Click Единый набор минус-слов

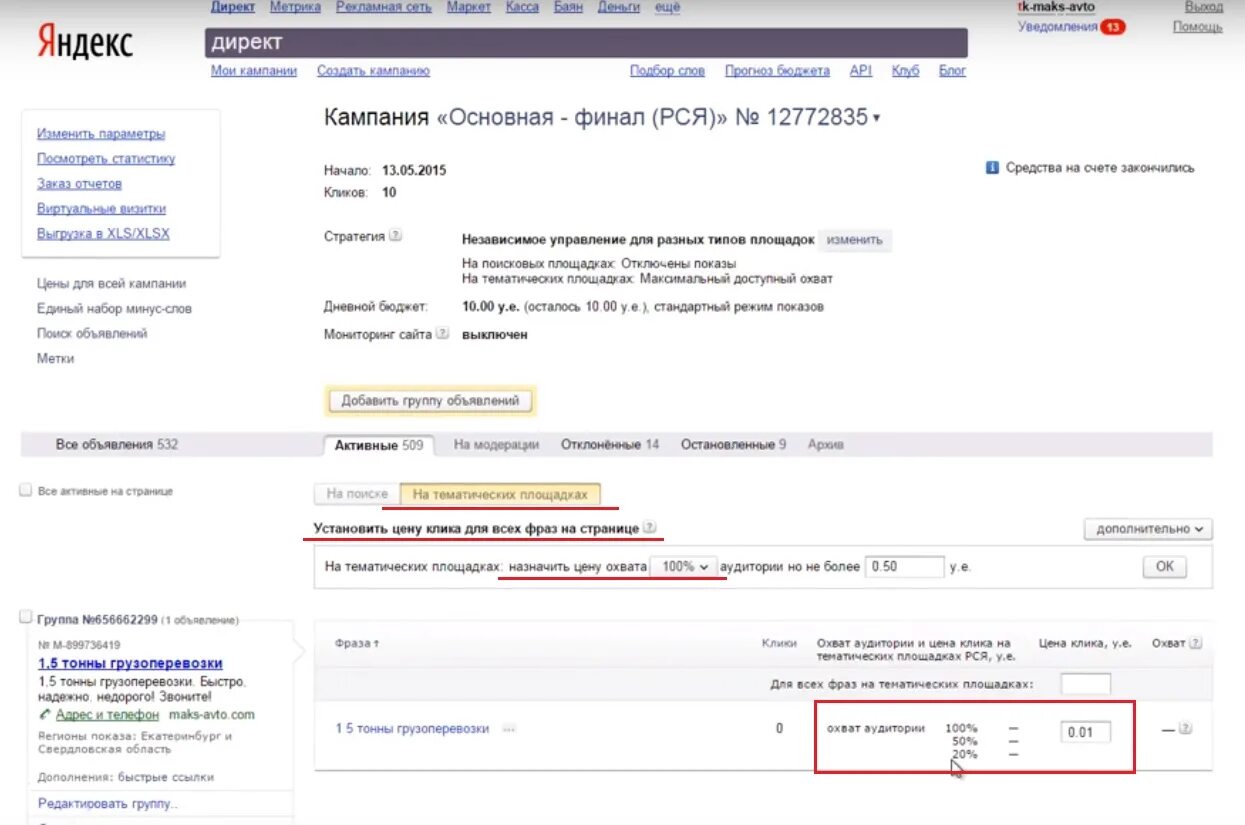click(114, 309)
